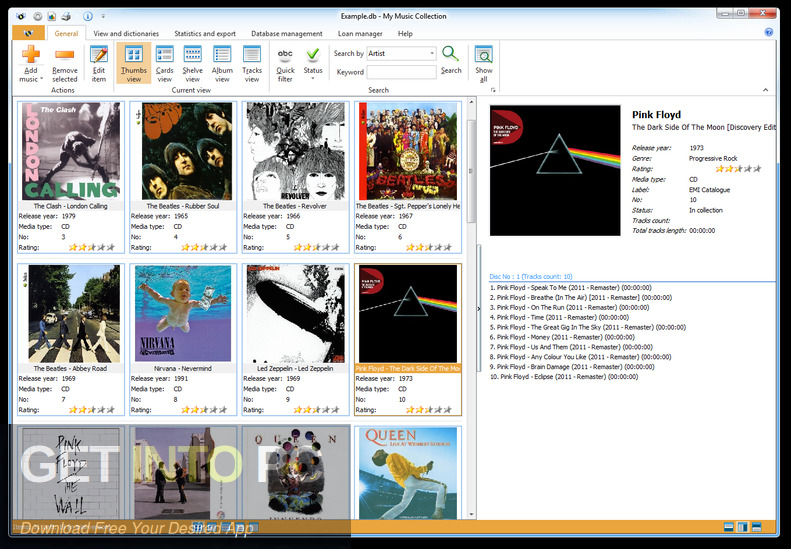Click Remove selected minus icon
Viewport: 791px width, 549px height.
(x=65, y=54)
